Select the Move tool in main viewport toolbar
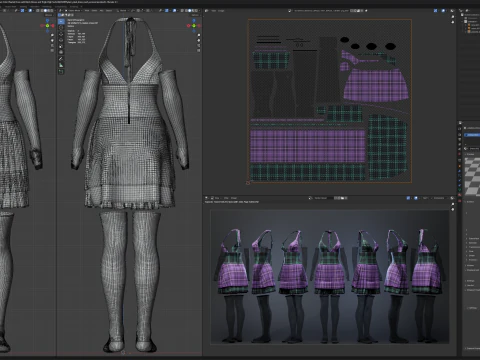 pyautogui.click(x=61, y=34)
